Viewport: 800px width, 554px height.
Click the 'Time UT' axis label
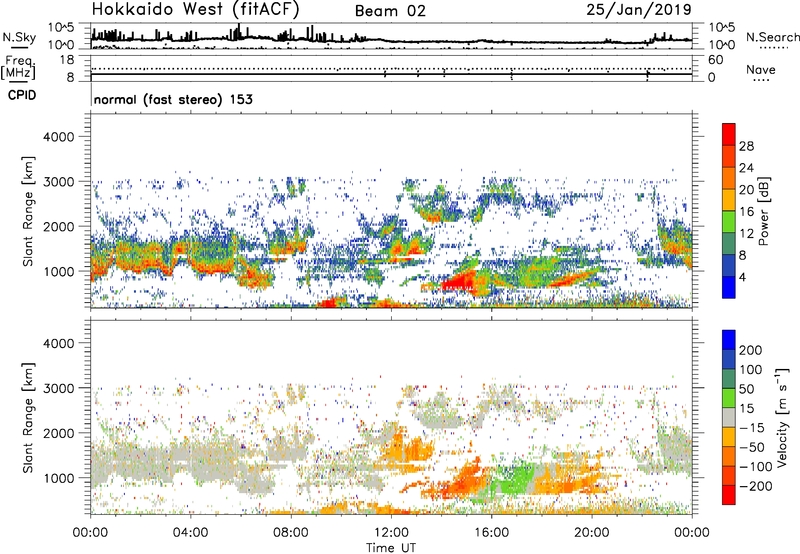391,548
